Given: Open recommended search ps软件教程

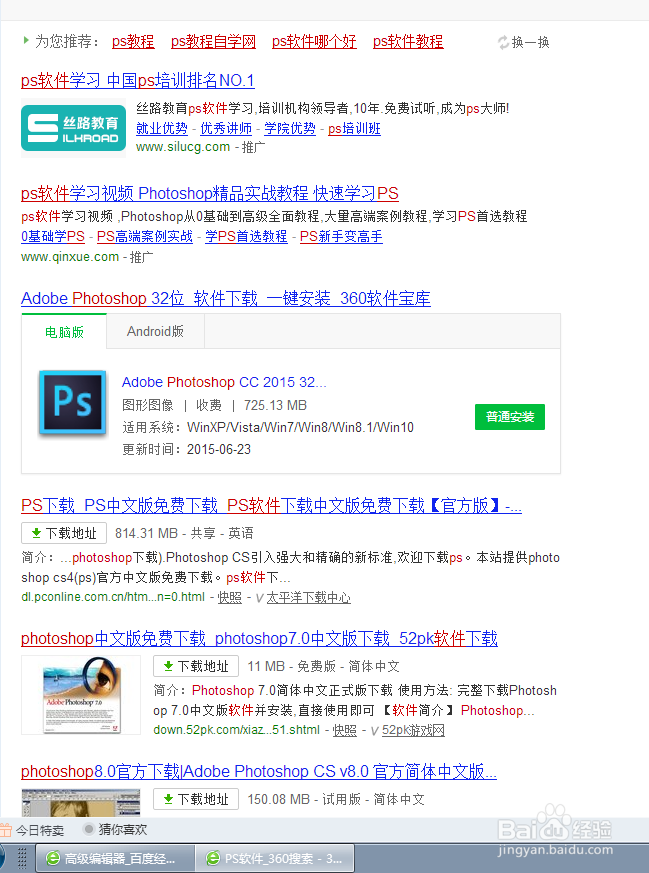Looking at the screenshot, I should tap(408, 42).
